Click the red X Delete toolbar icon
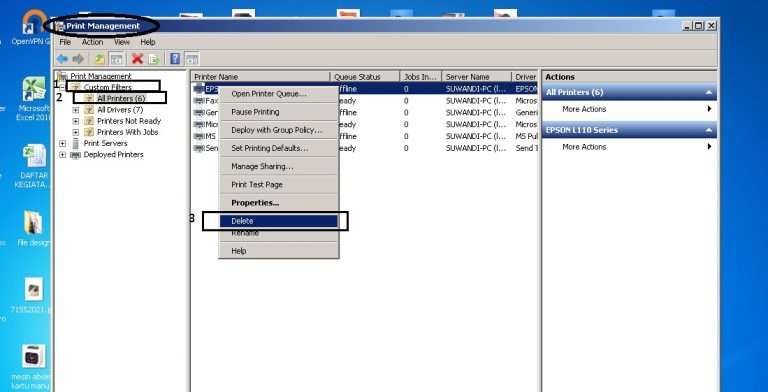768x392 pixels. [137, 59]
